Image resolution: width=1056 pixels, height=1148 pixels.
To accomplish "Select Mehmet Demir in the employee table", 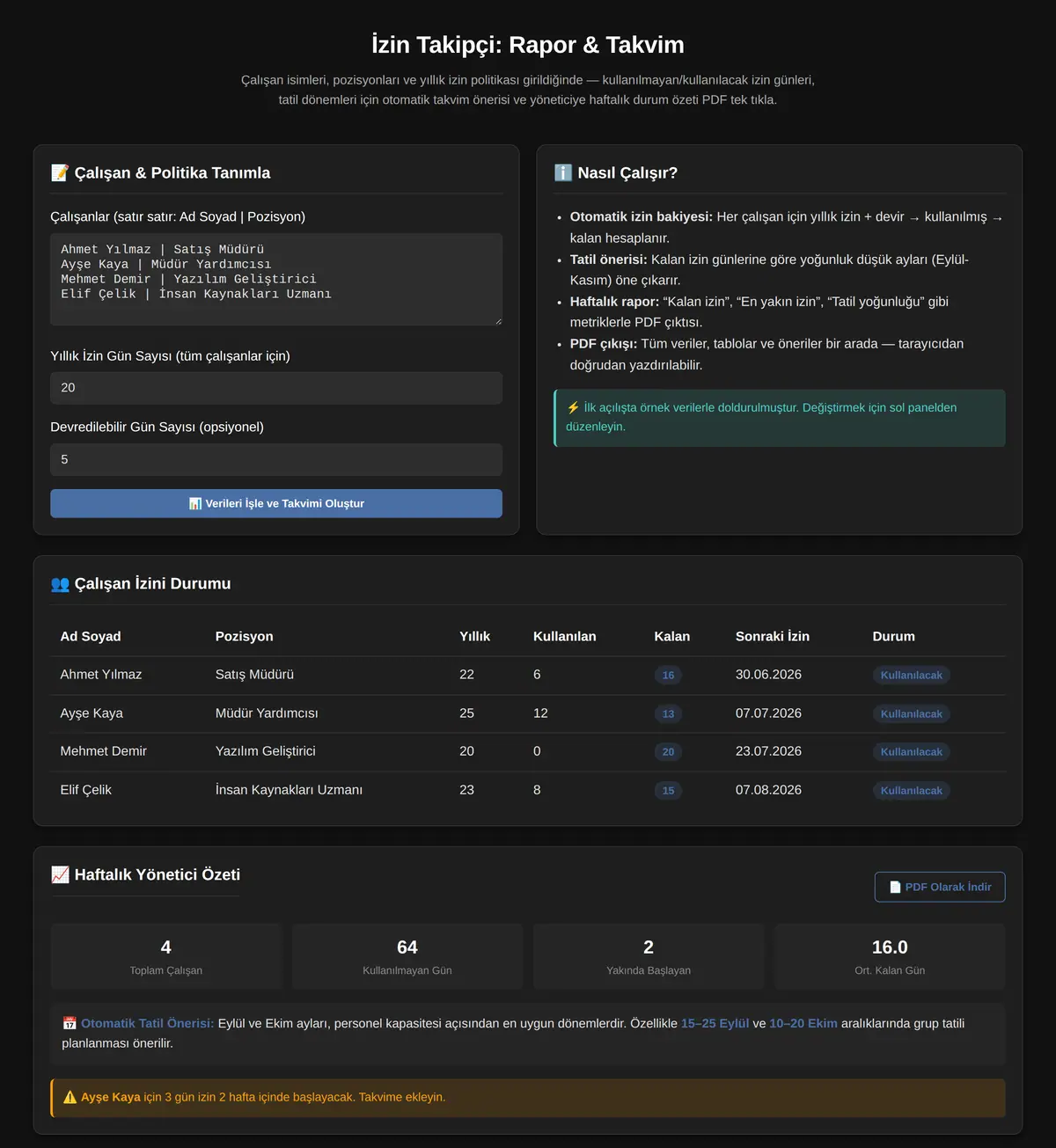I will click(x=104, y=751).
